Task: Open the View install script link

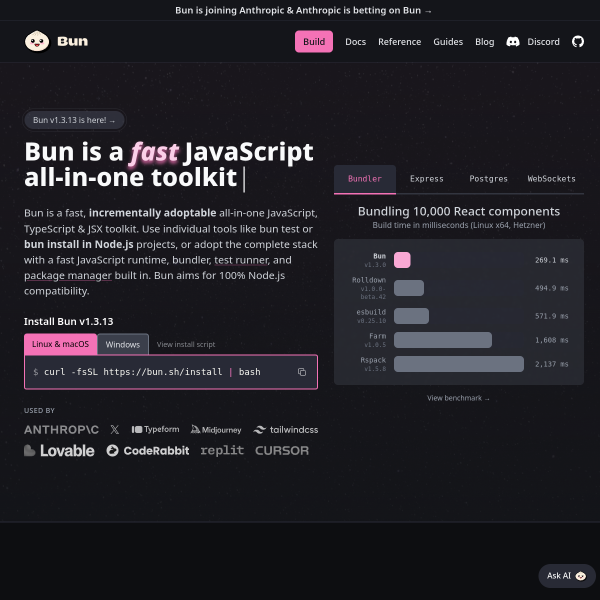Action: 186,344
